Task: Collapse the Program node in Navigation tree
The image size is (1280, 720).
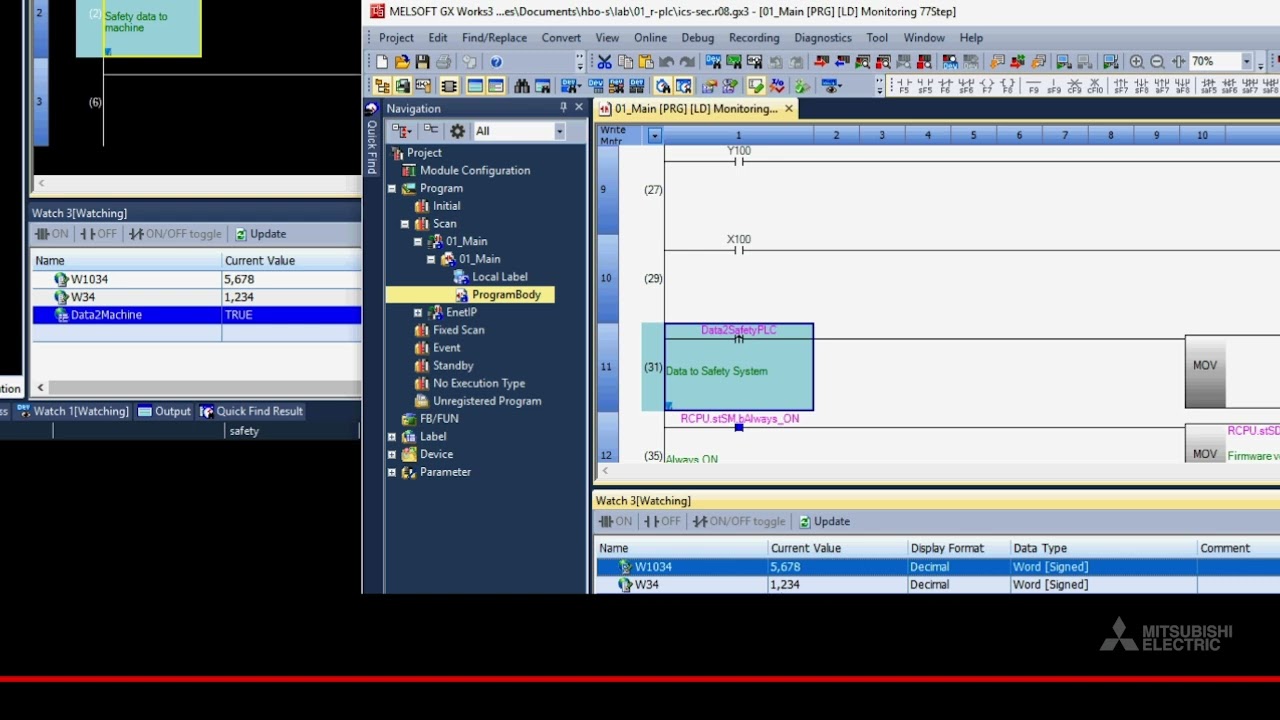Action: [392, 188]
